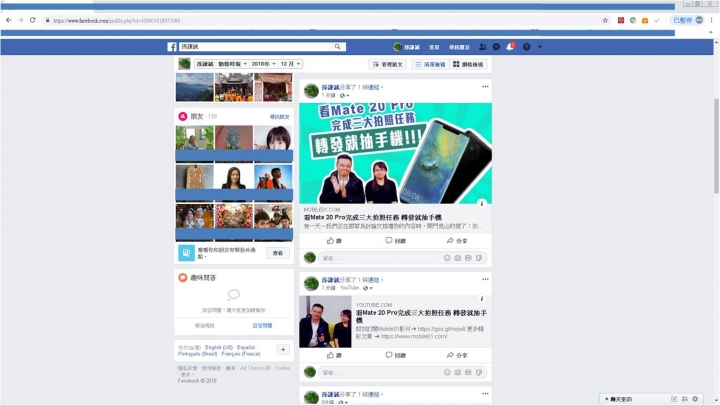This screenshot has width=720, height=405.
Task: Click the search magnifier icon
Action: point(338,47)
